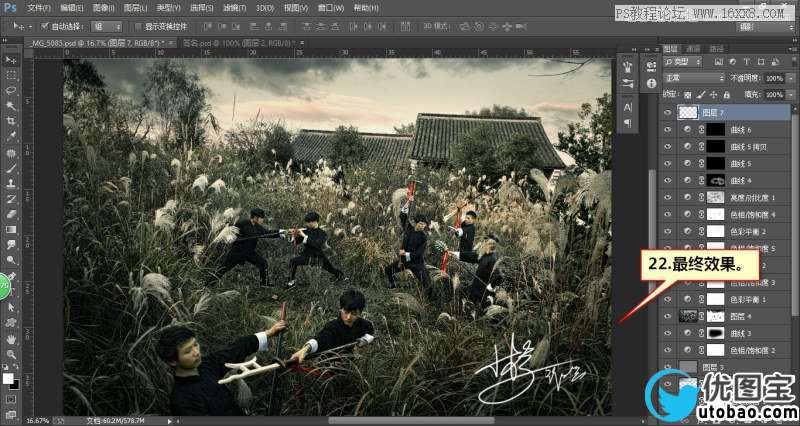This screenshot has width=800, height=426.
Task: Toggle visibility of 曲线 5 layer
Action: point(667,163)
